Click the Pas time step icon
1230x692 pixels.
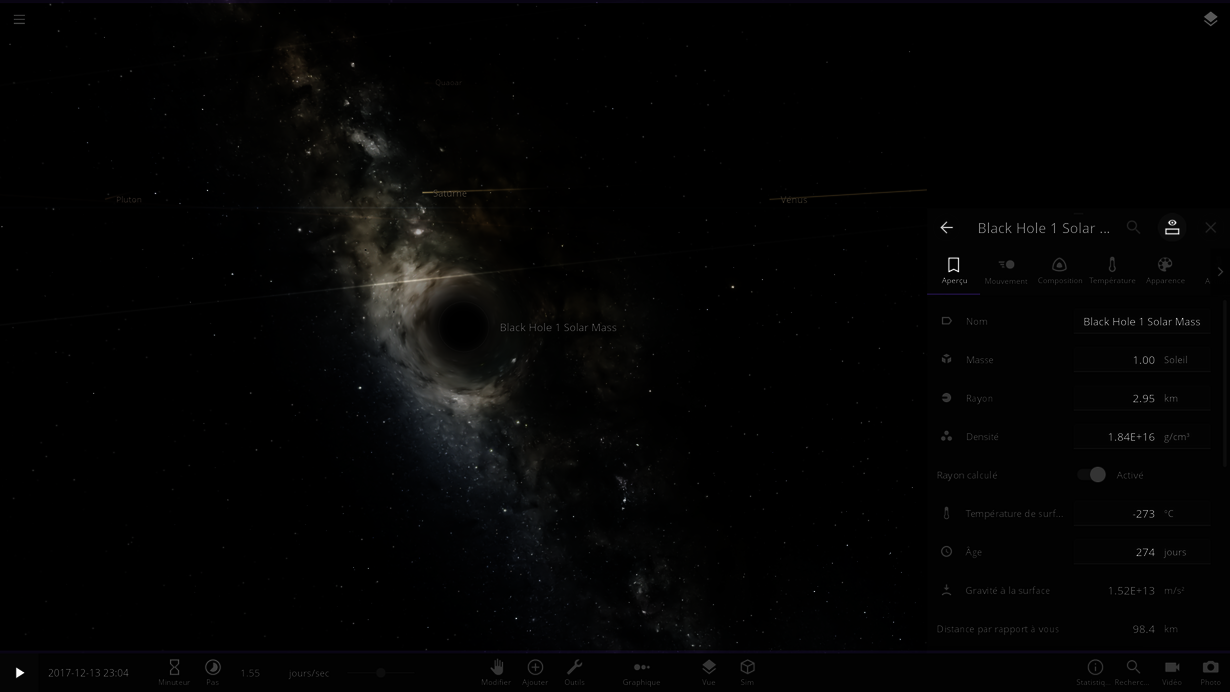point(213,671)
